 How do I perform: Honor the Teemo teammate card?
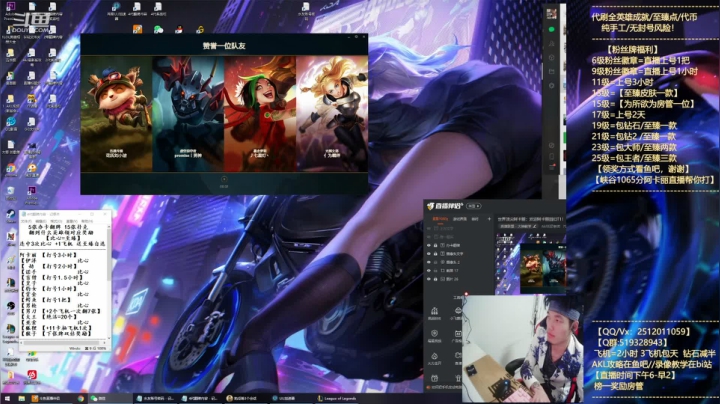(116, 114)
